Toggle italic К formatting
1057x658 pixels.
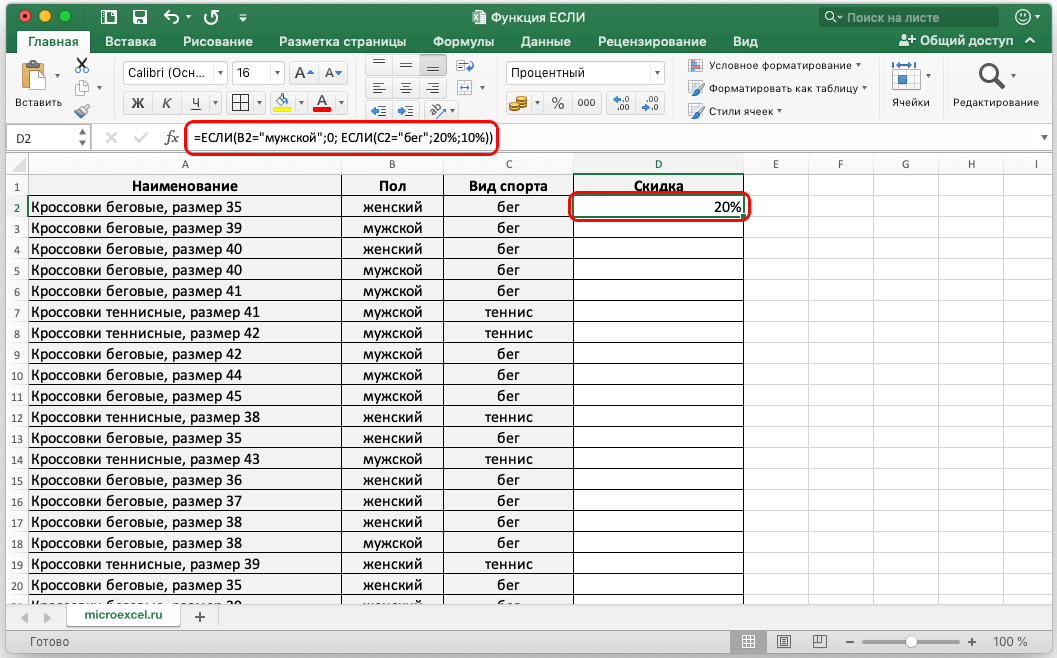coord(167,103)
